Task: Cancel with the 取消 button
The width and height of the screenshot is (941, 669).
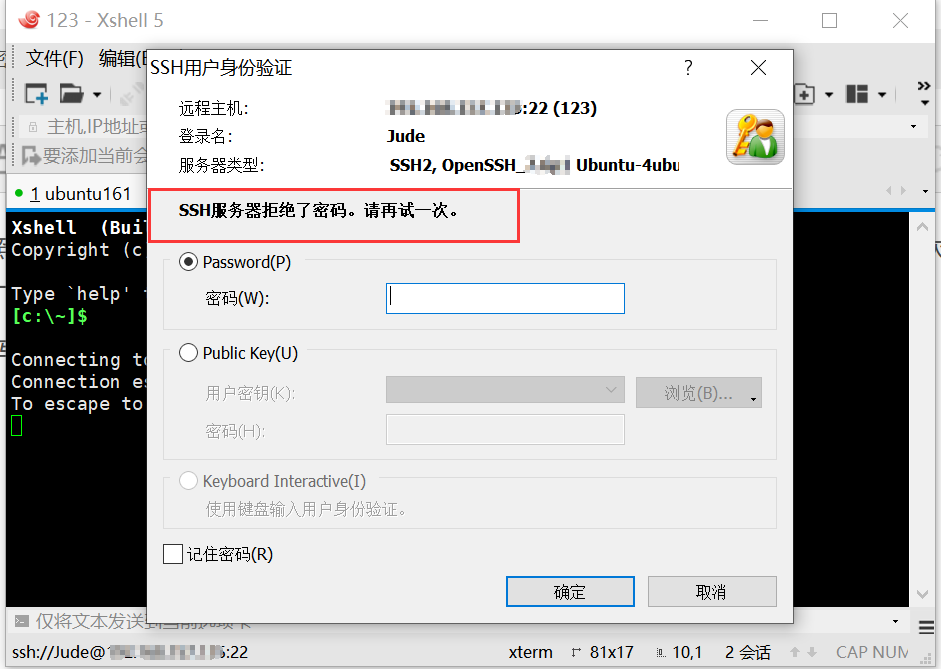Action: click(x=712, y=592)
